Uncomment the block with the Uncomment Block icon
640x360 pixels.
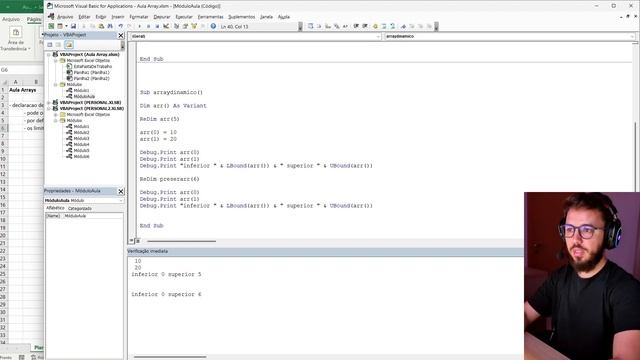(392, 26)
